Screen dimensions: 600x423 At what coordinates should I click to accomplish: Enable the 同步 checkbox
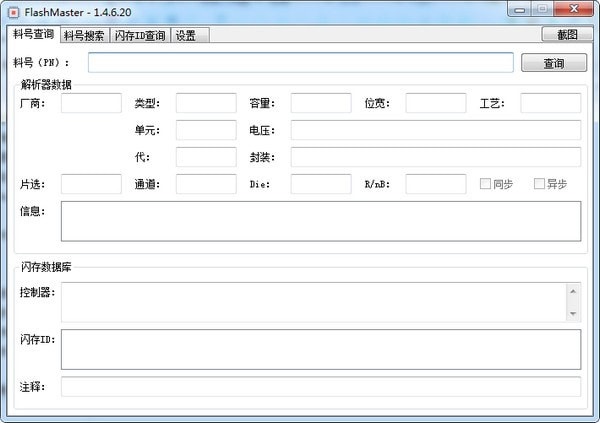click(x=485, y=184)
